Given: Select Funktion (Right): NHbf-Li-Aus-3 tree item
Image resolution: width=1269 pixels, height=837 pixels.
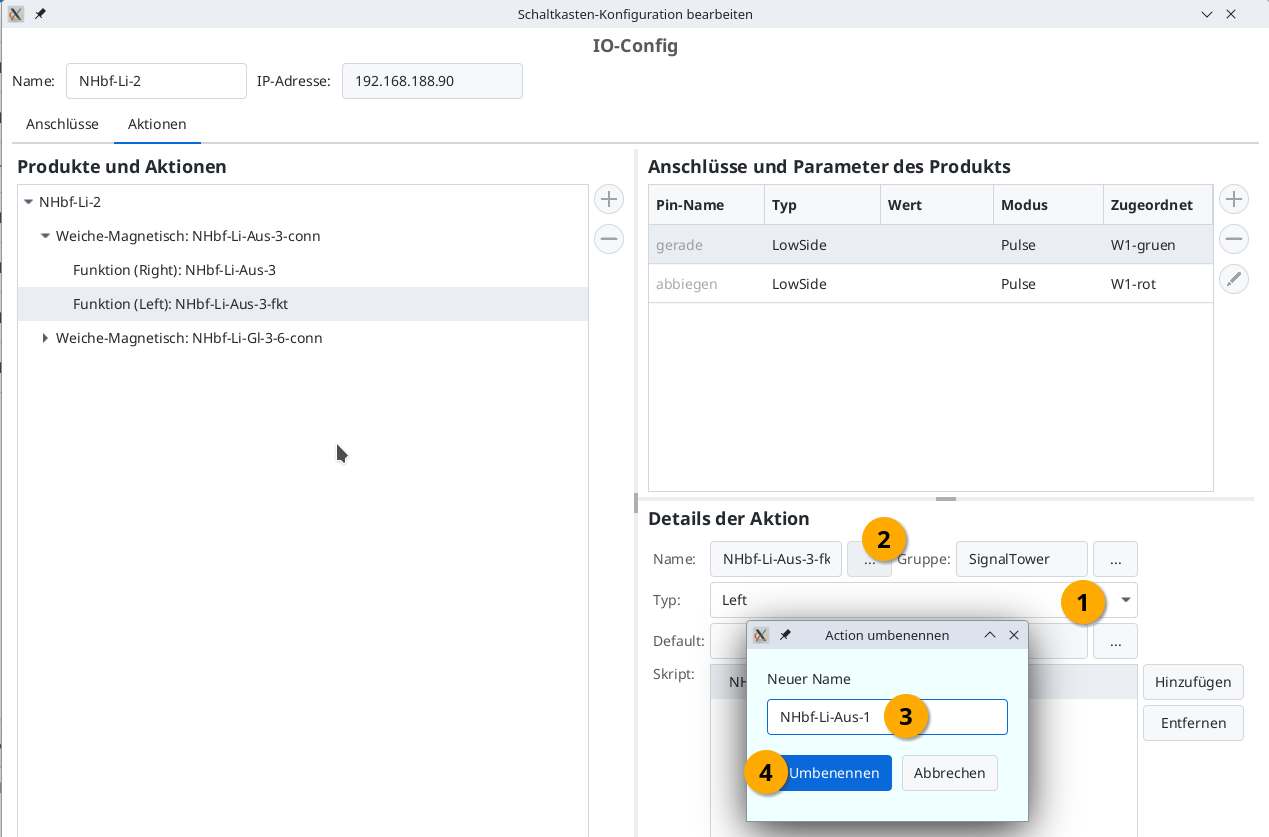Looking at the screenshot, I should point(174,270).
